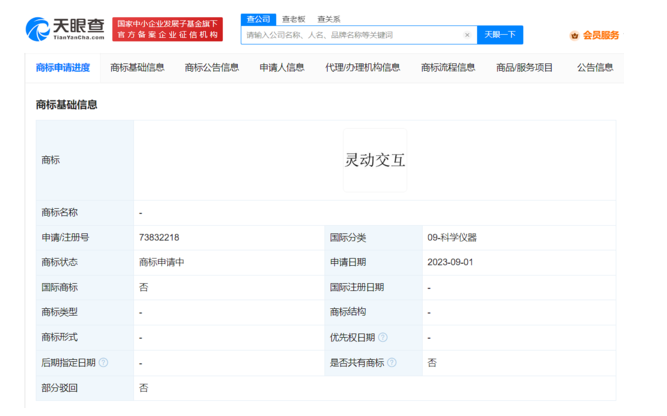The width and height of the screenshot is (667, 416).
Task: Click registration number 73832218
Action: (x=159, y=237)
